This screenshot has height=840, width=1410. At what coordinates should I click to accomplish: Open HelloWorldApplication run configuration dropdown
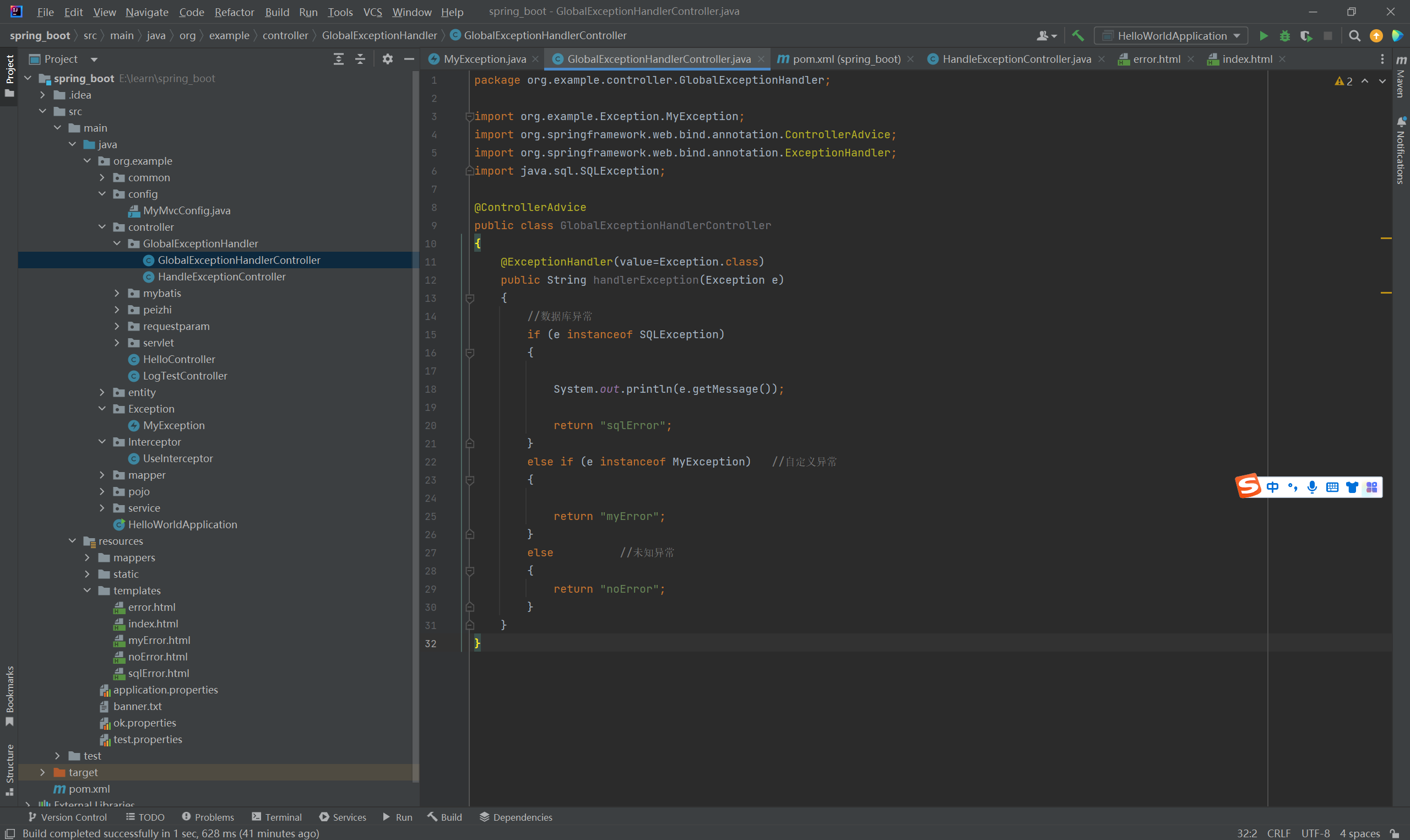pyautogui.click(x=1170, y=36)
